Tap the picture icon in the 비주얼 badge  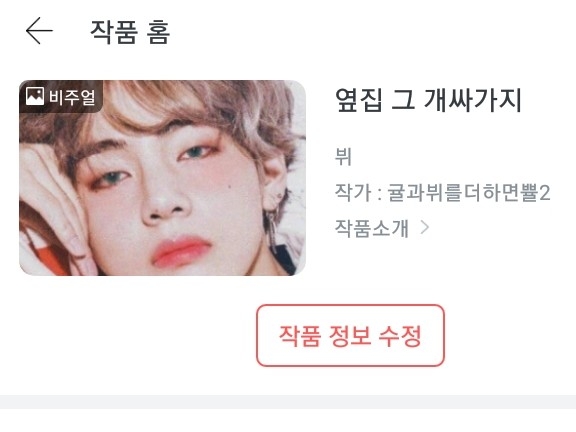click(x=35, y=96)
